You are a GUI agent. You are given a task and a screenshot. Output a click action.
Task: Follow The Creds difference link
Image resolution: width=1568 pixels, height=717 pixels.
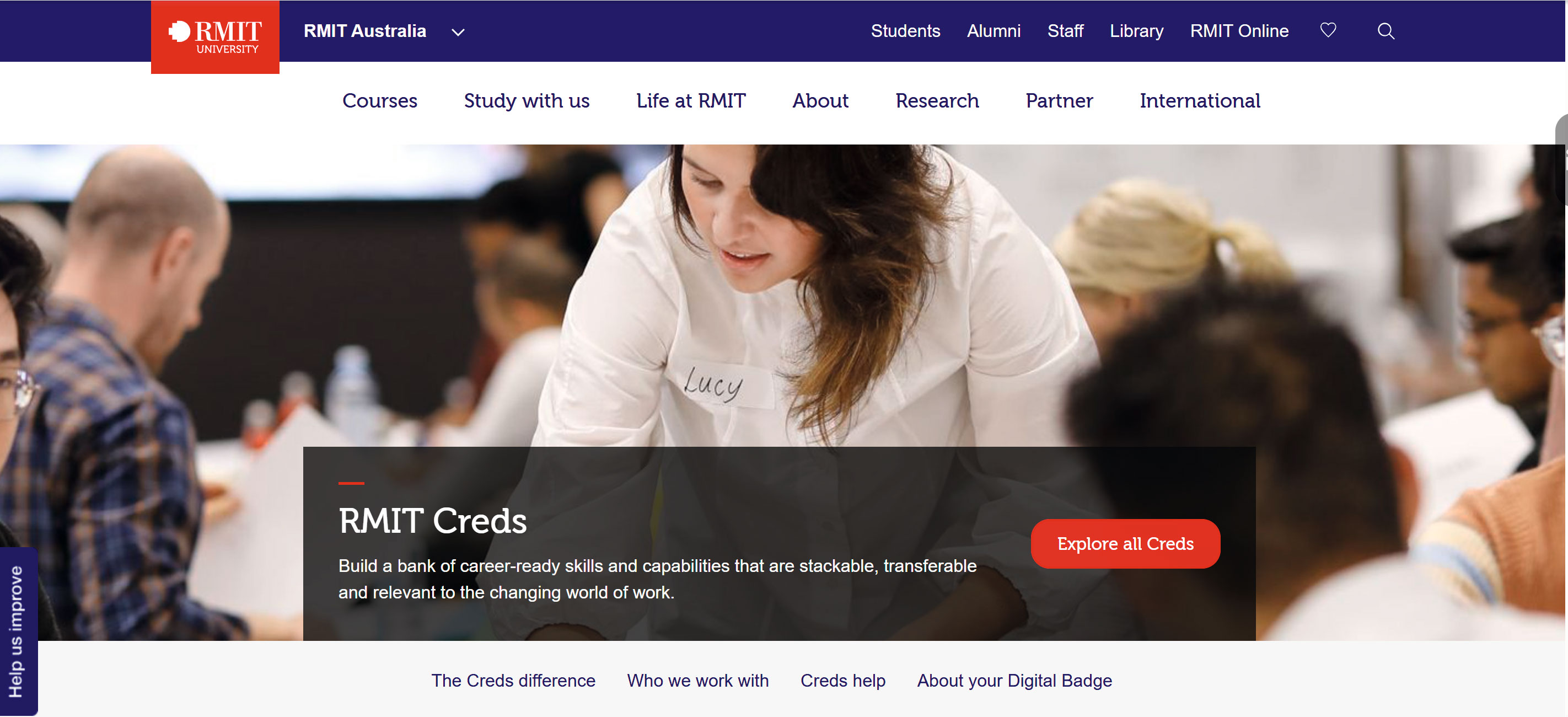513,681
